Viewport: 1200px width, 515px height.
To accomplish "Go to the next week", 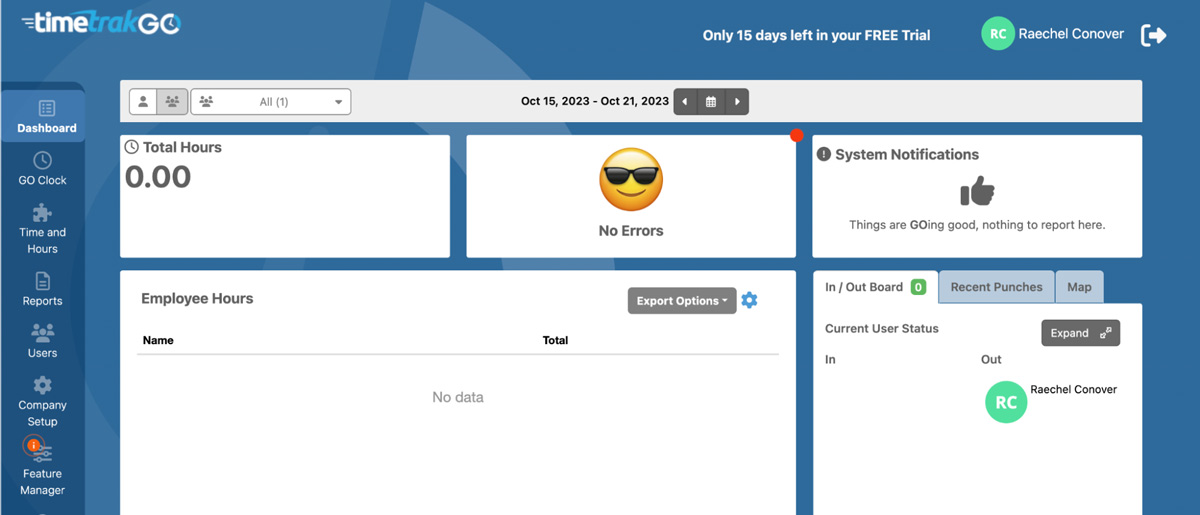I will 737,102.
